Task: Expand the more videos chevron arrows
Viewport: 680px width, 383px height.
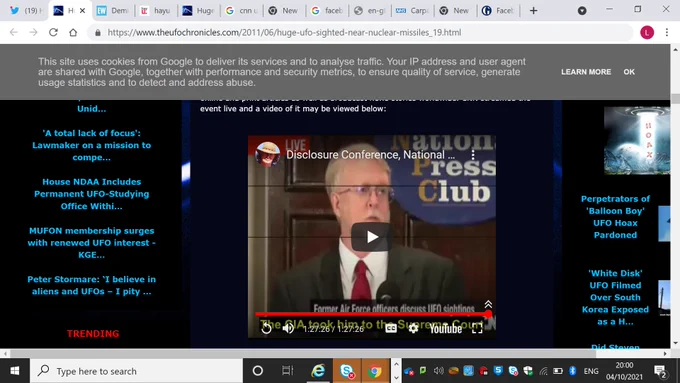Action: [x=488, y=304]
